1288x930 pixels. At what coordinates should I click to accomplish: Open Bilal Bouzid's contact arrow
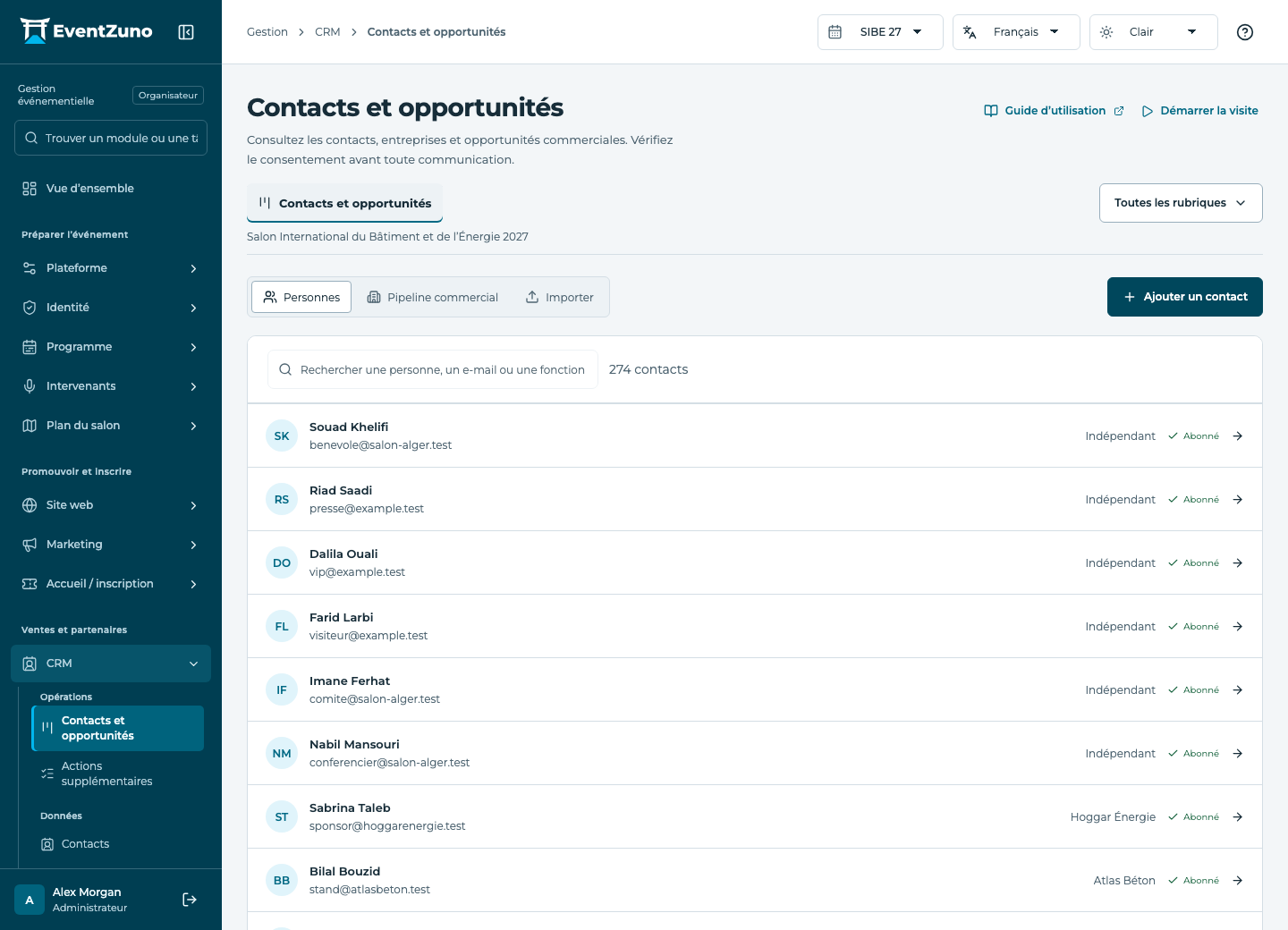[1238, 881]
